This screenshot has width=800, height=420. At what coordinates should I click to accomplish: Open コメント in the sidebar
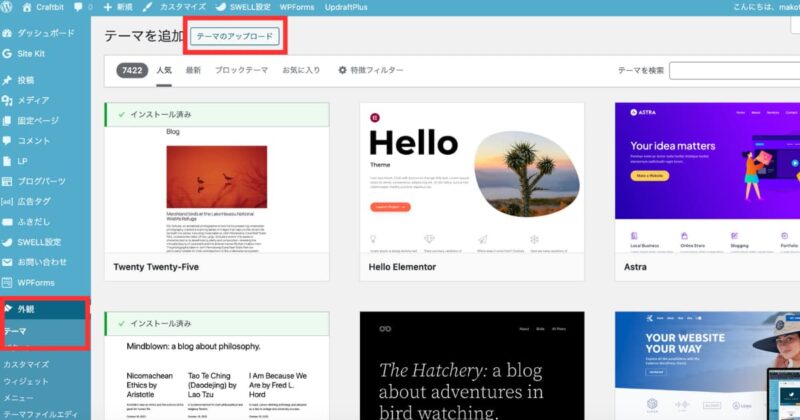(34, 141)
